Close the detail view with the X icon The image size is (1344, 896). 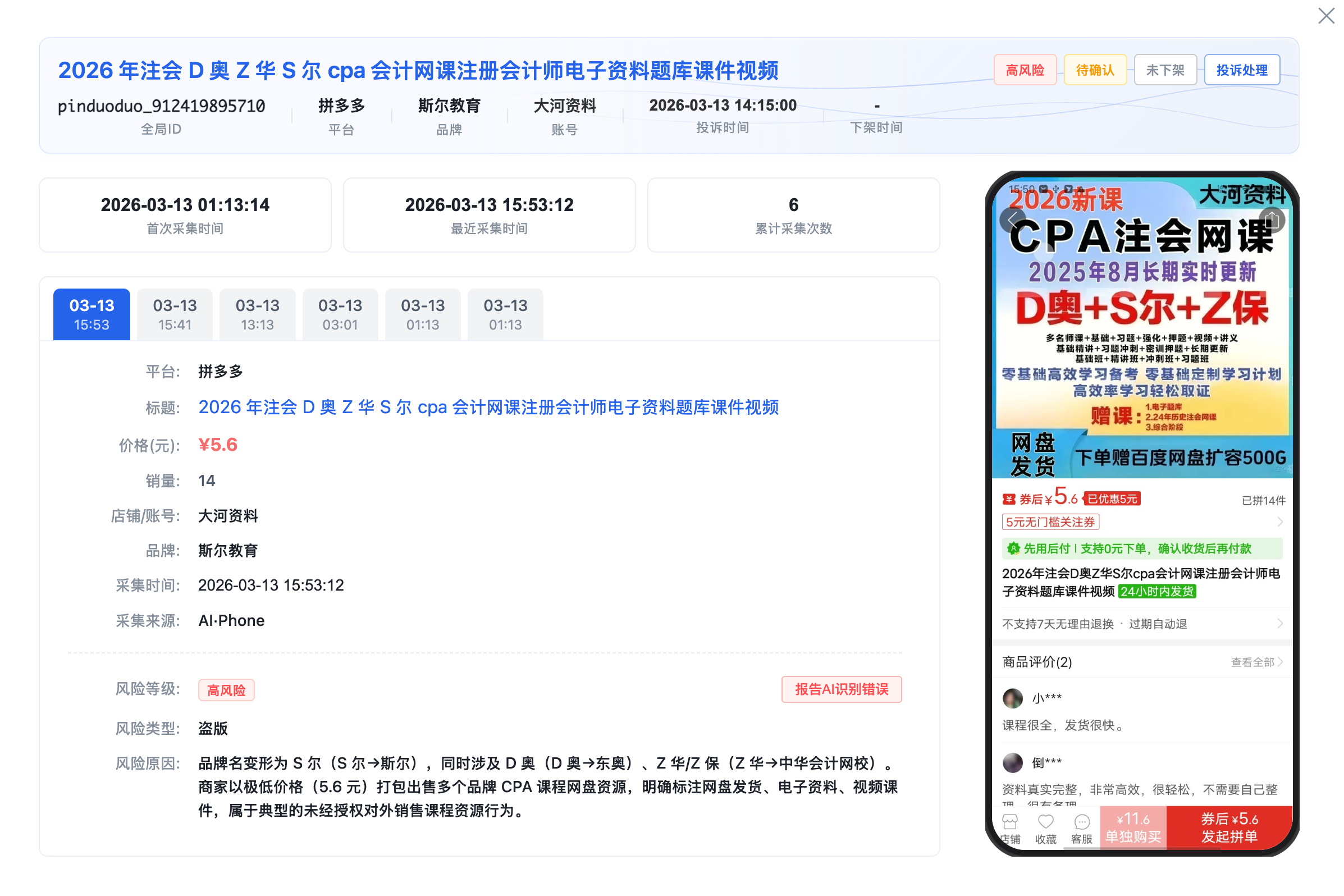click(x=1325, y=16)
